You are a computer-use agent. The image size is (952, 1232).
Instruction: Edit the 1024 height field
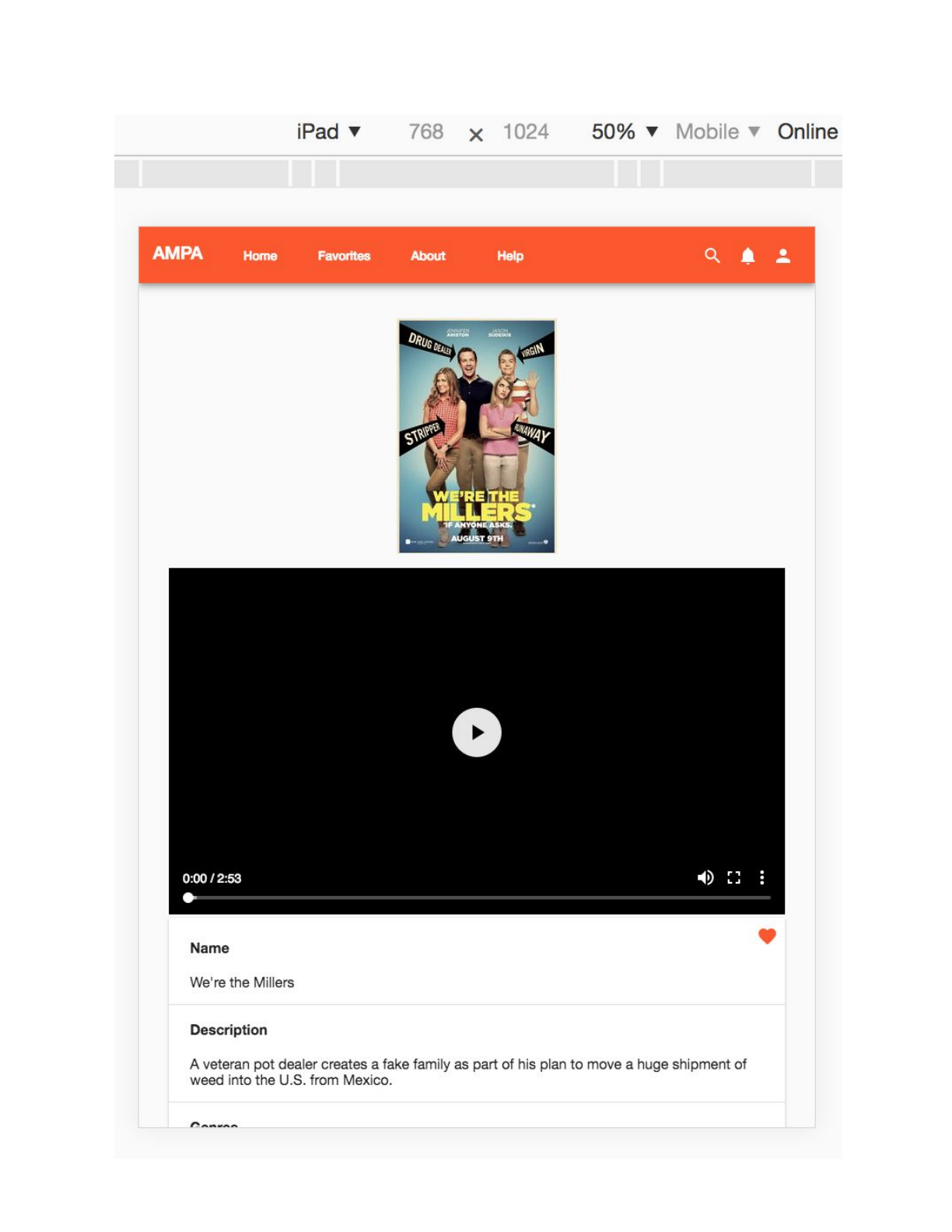pos(525,131)
